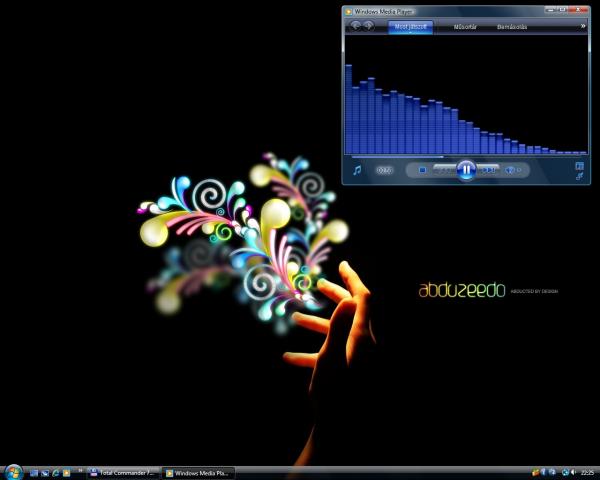Click the bar visualization area
Screen dimensions: 600x480
coord(466,94)
